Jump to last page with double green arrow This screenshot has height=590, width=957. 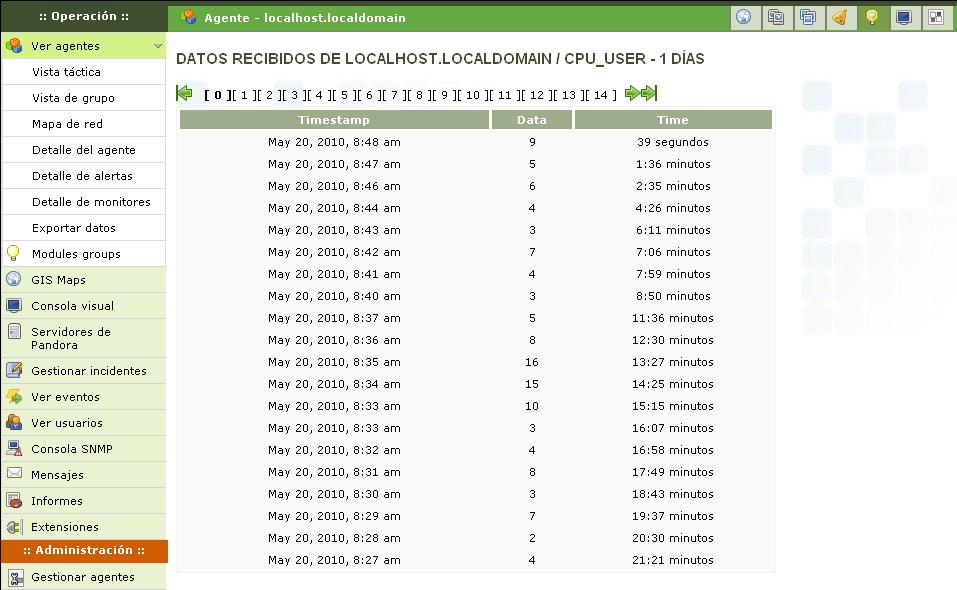pos(649,94)
